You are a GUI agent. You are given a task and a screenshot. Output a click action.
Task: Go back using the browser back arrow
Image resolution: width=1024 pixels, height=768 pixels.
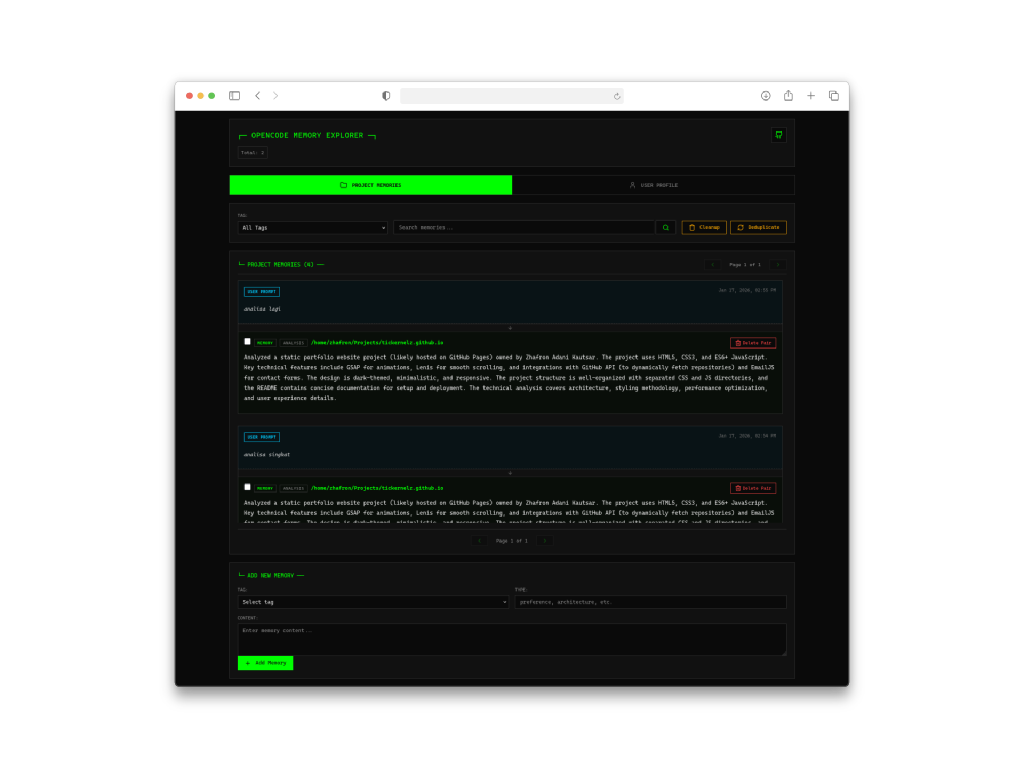pos(258,96)
